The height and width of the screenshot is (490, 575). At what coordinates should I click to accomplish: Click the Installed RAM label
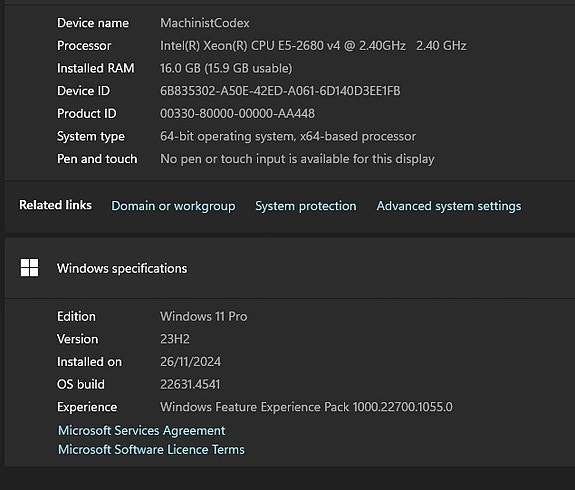pos(96,68)
